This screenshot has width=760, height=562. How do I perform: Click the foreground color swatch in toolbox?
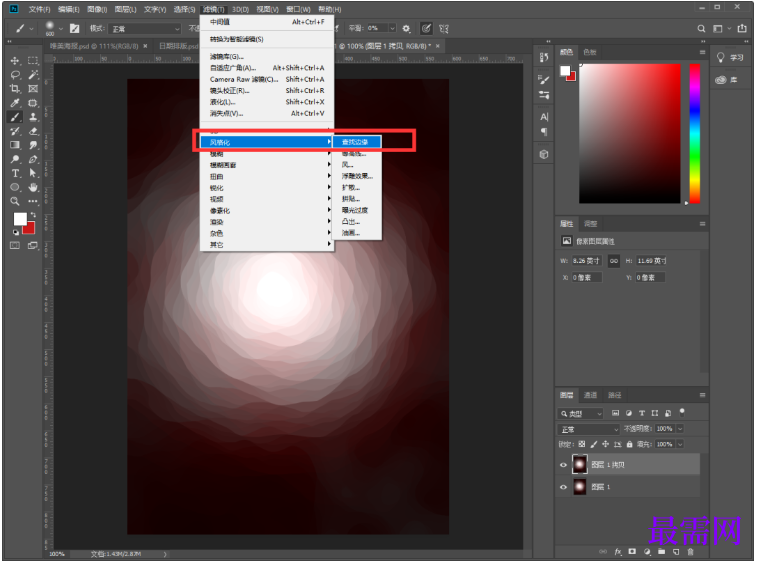coord(19,219)
